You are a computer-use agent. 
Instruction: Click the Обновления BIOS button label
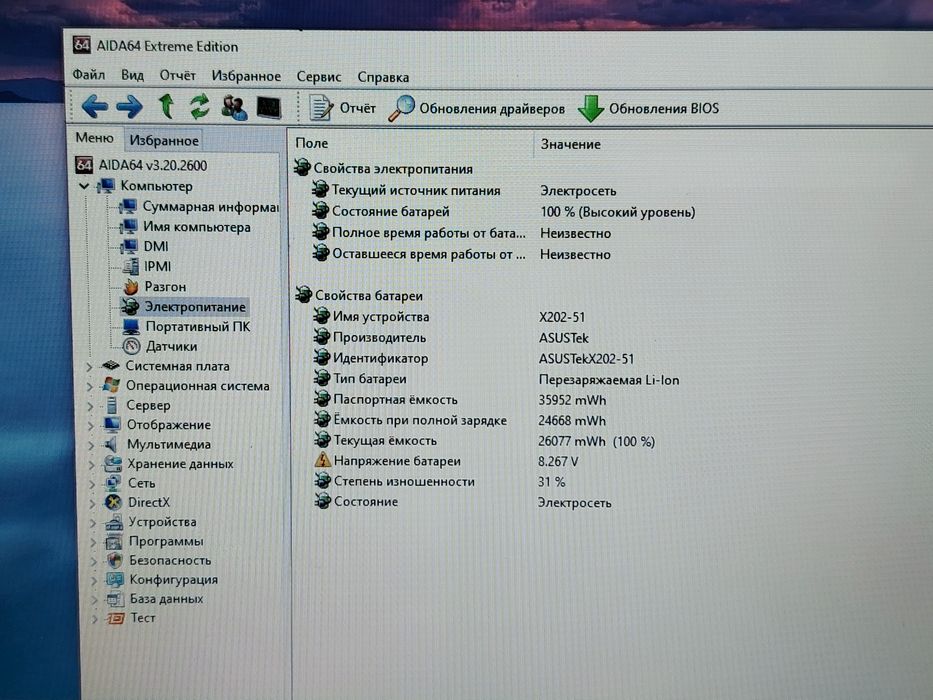coord(663,108)
